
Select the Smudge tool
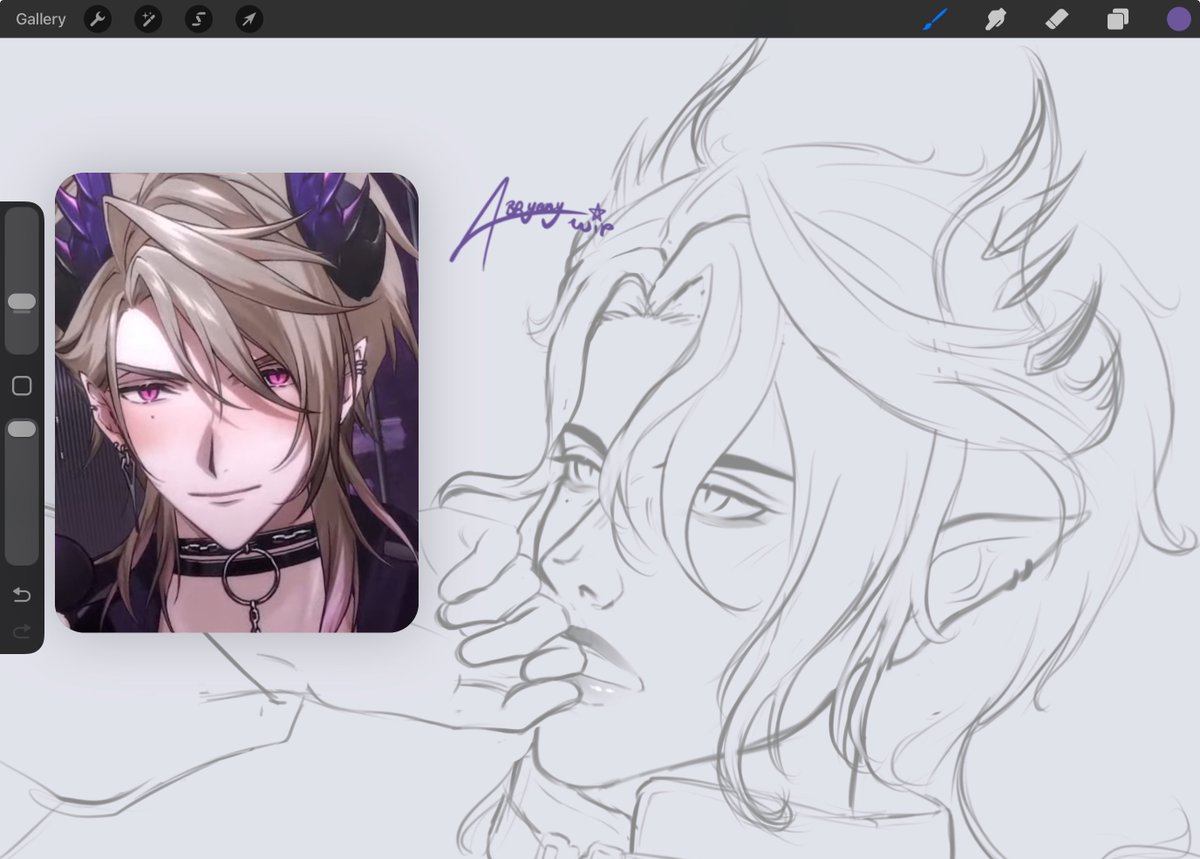tap(995, 19)
